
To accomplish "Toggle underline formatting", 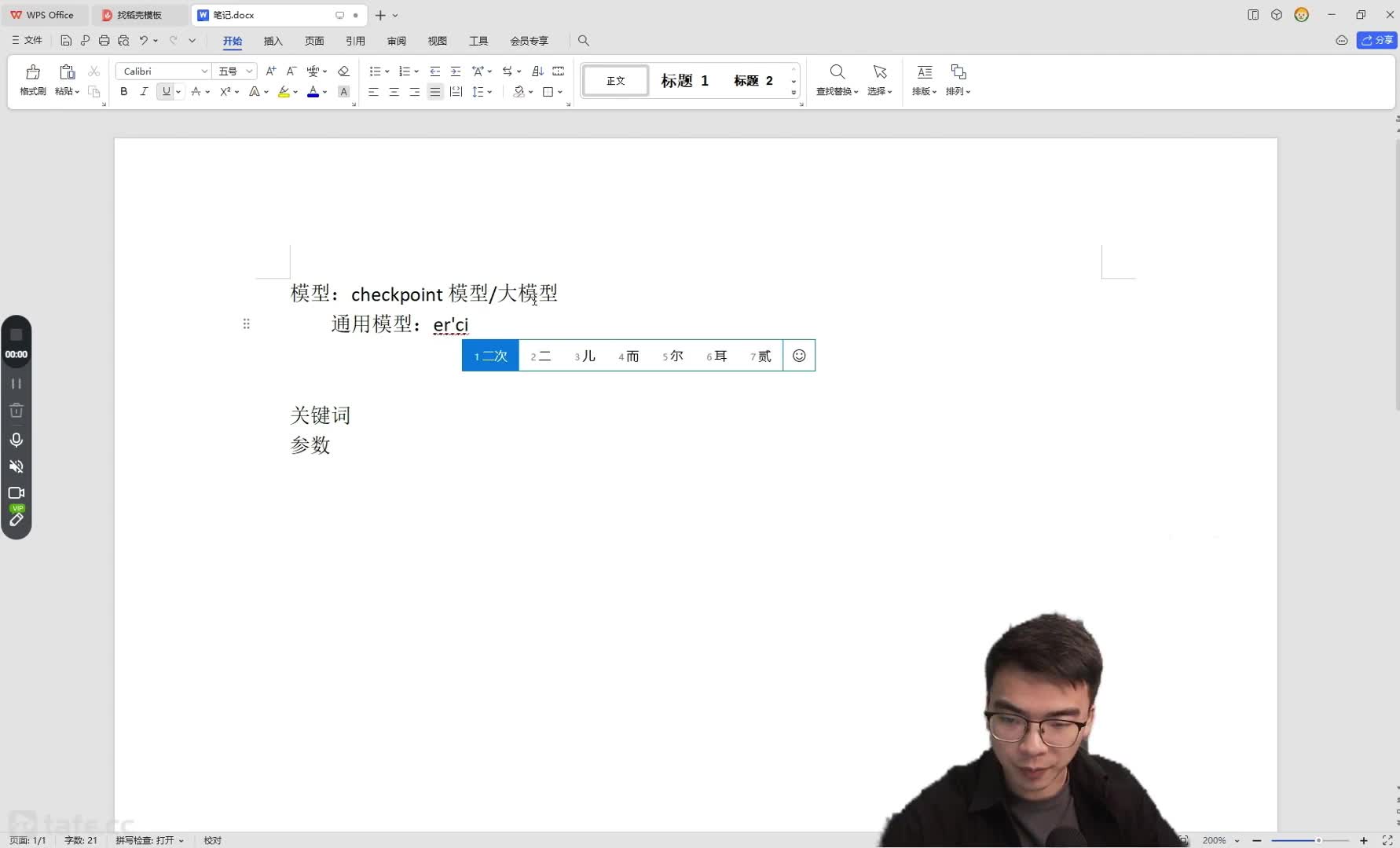I will tap(166, 92).
